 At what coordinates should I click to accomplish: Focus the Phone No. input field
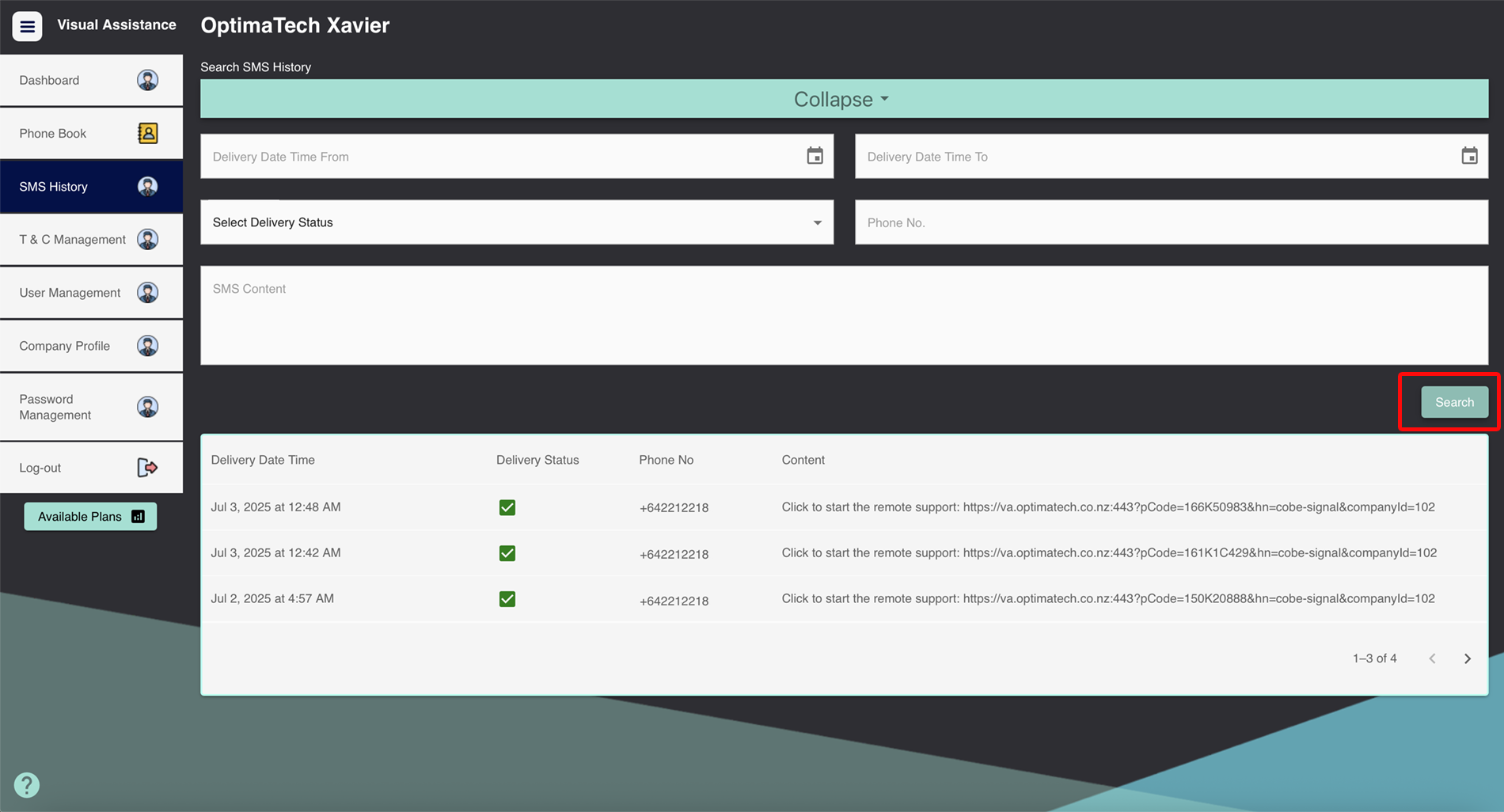click(1172, 222)
